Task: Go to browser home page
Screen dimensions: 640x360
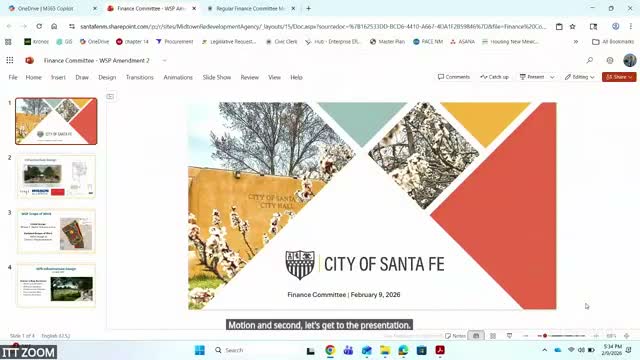Action: [x=54, y=26]
